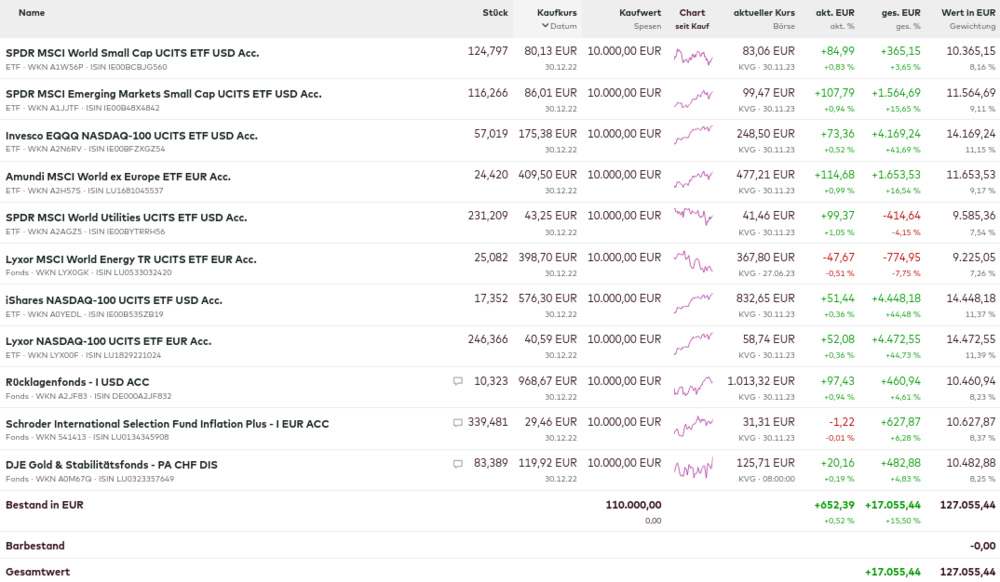Open iShares NASDAQ-100 UCITS ETF USD Acc.
Viewport: 1000px width, 582px height.
point(114,300)
